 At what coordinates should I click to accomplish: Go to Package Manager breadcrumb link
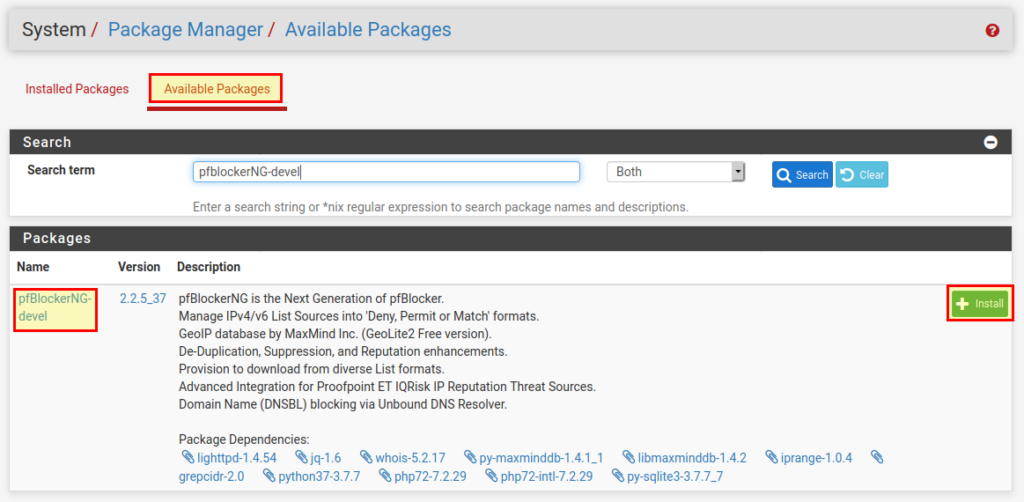pos(185,29)
